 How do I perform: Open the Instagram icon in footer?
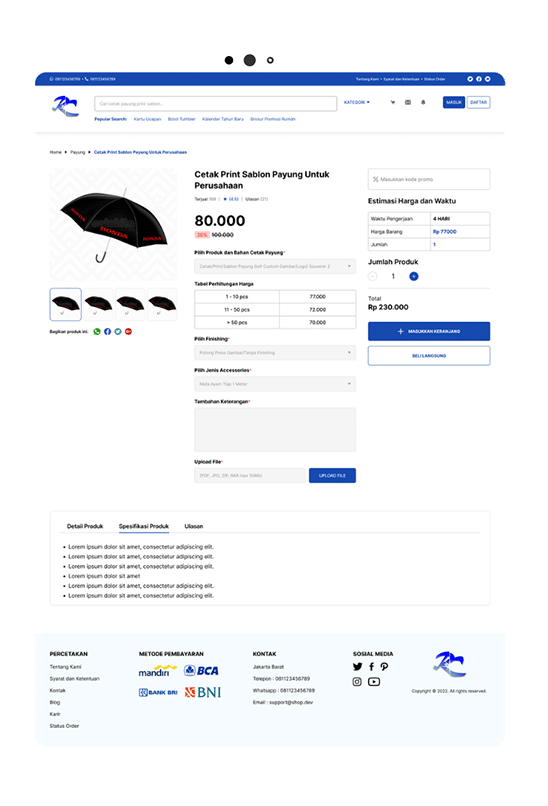357,682
